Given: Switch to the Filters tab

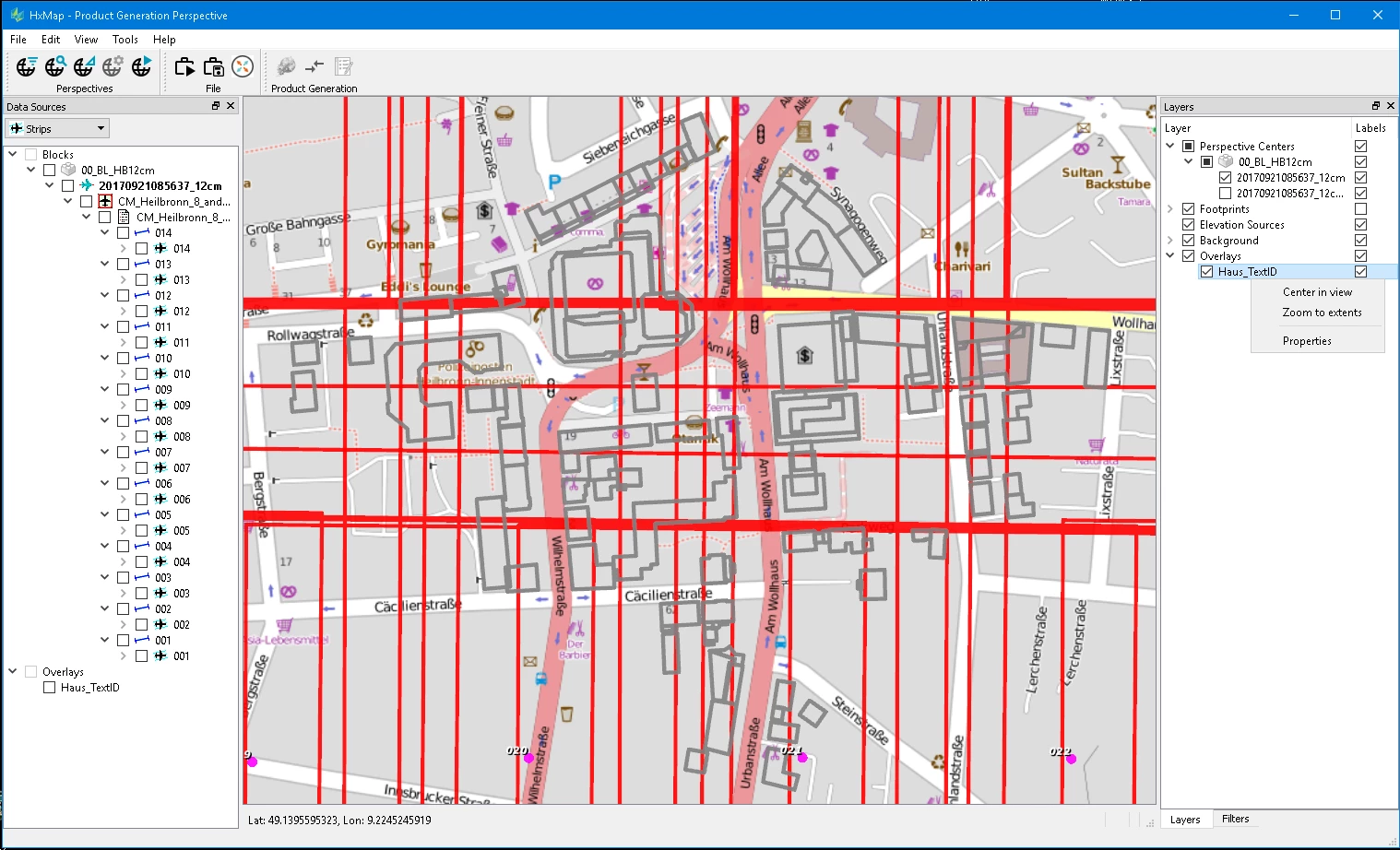Looking at the screenshot, I should 1235,819.
